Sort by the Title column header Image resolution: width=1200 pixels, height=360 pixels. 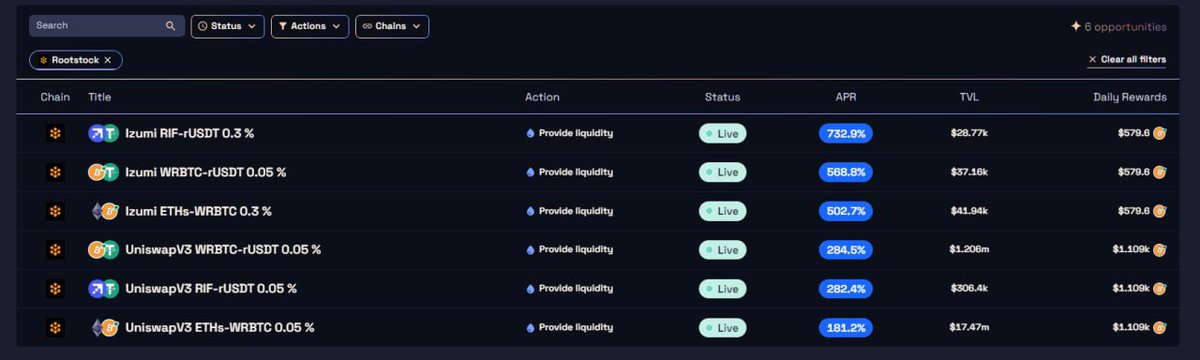99,97
